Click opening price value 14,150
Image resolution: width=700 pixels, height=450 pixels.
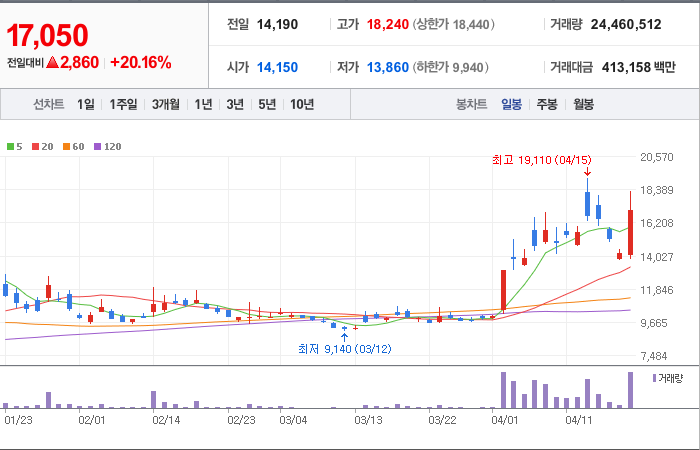[x=277, y=67]
